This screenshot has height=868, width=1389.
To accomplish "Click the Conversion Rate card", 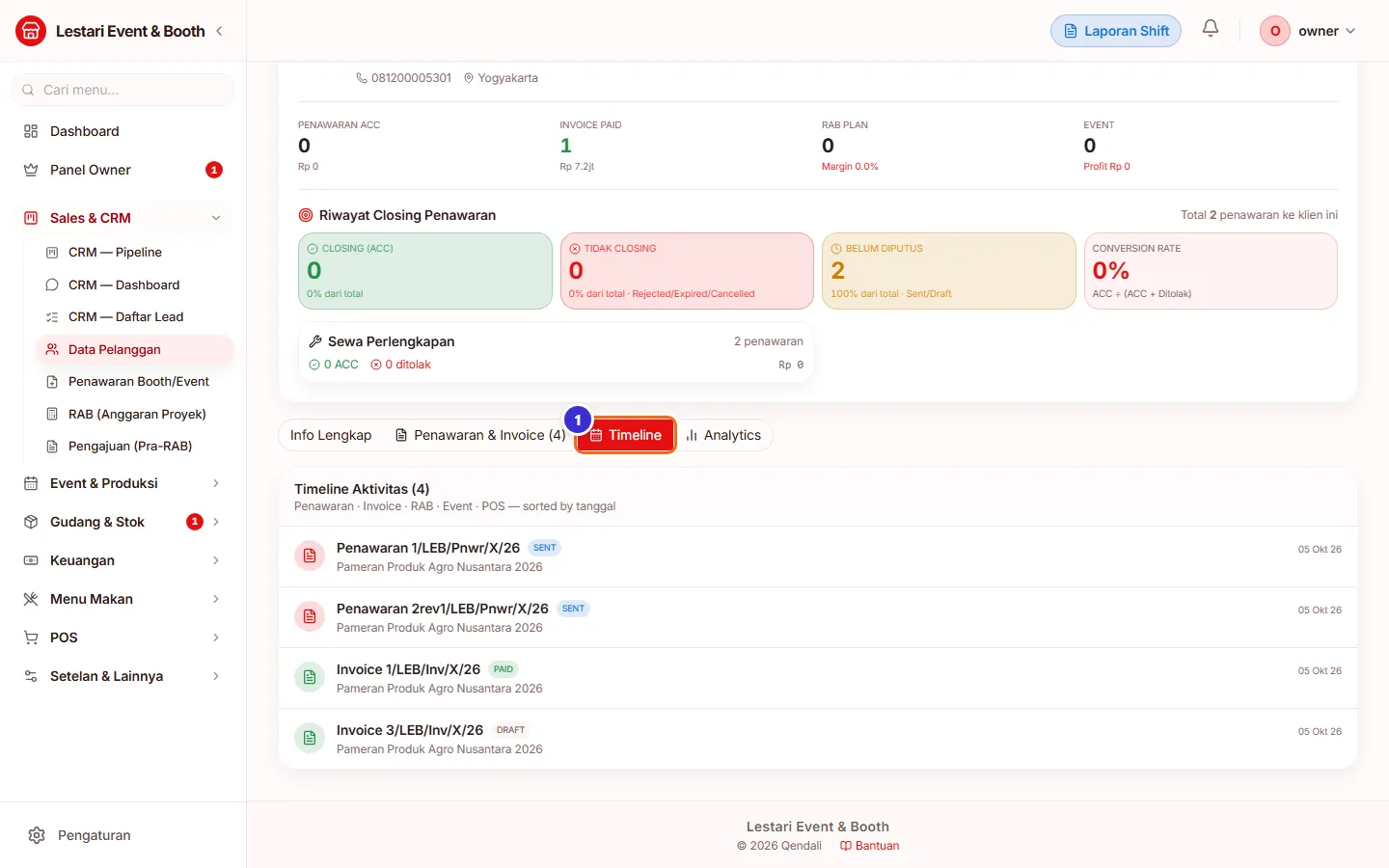I will point(1211,271).
